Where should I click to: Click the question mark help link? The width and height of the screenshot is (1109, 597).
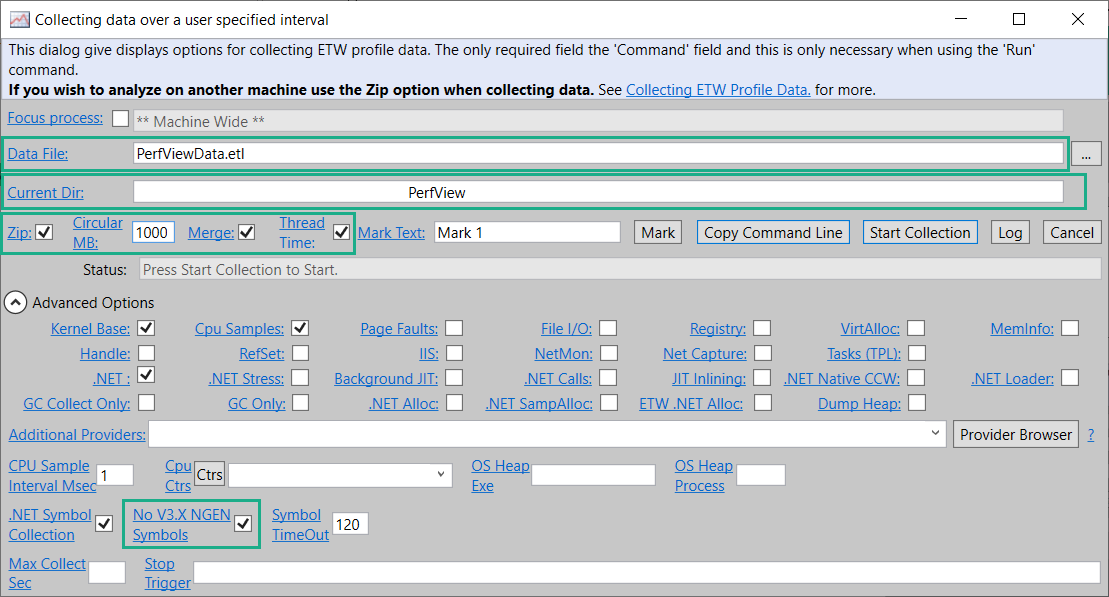(1090, 435)
